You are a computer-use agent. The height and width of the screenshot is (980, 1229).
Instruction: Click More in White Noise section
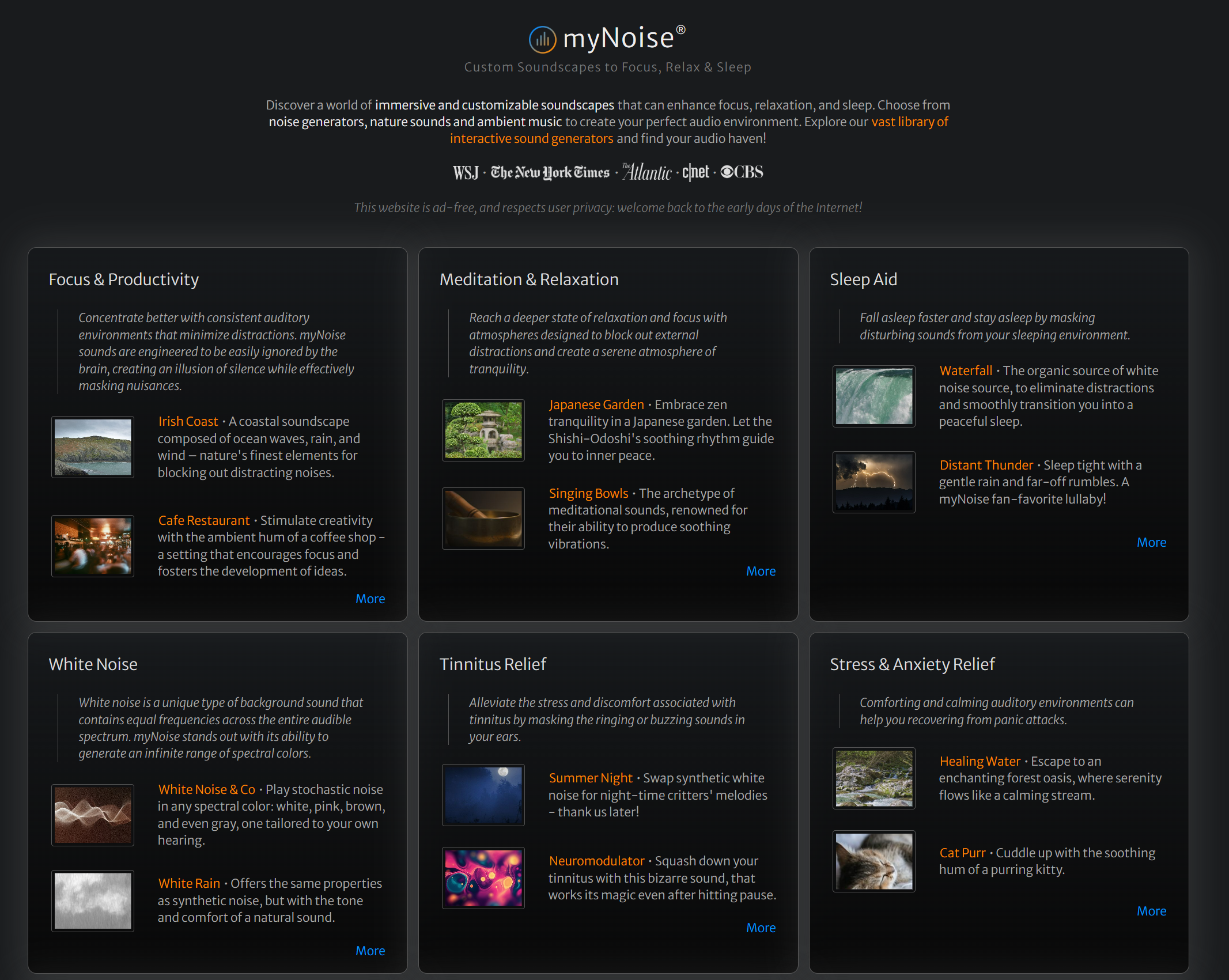(x=370, y=951)
